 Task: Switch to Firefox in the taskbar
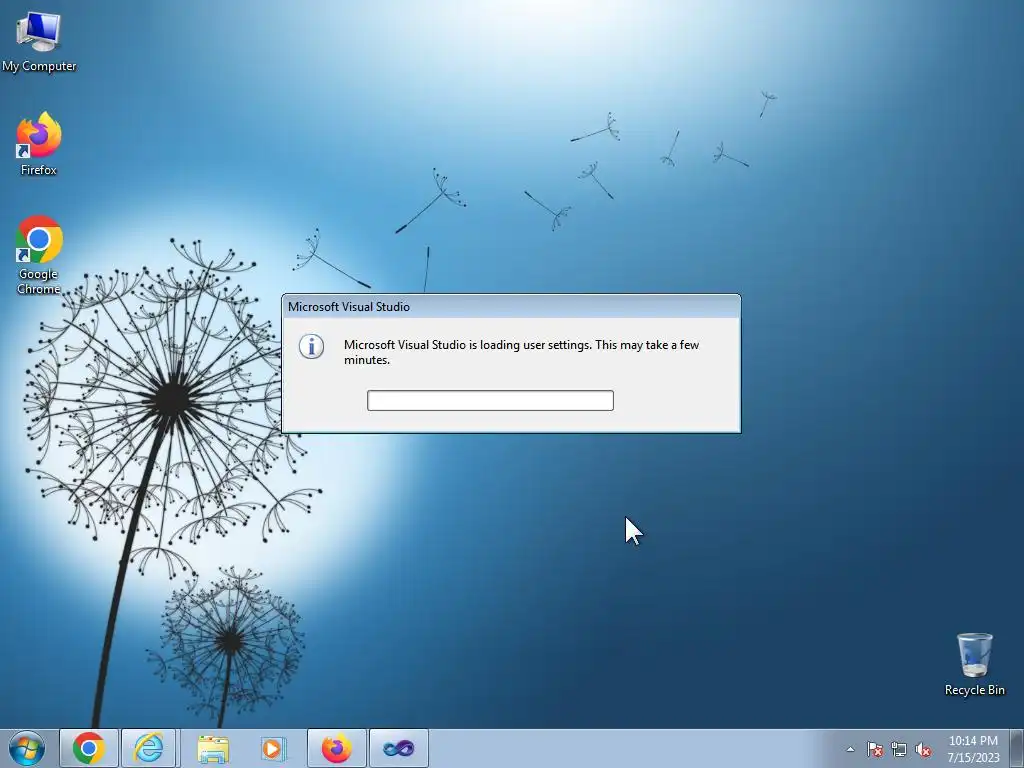336,748
